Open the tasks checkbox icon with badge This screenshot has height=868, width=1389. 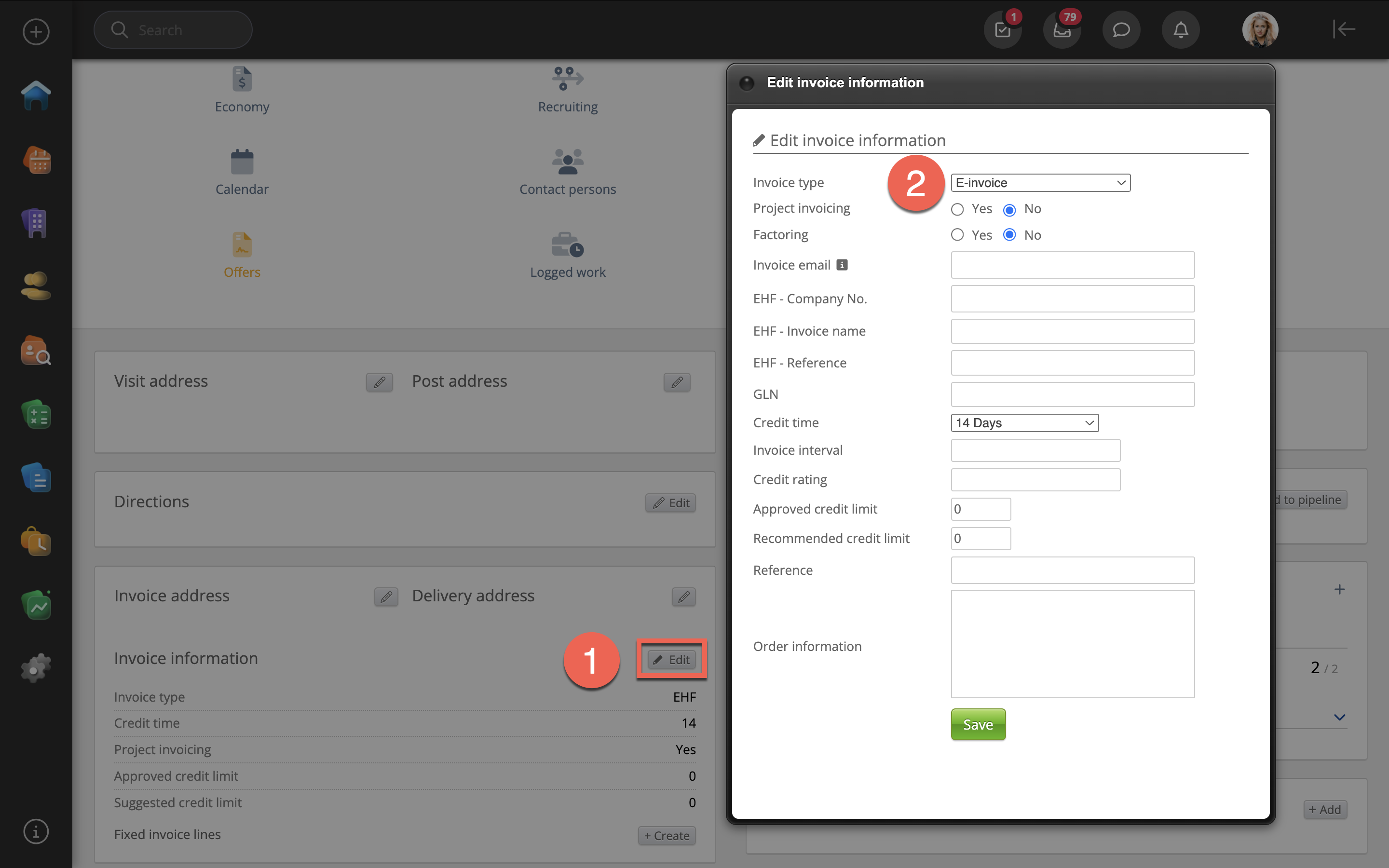point(1002,30)
